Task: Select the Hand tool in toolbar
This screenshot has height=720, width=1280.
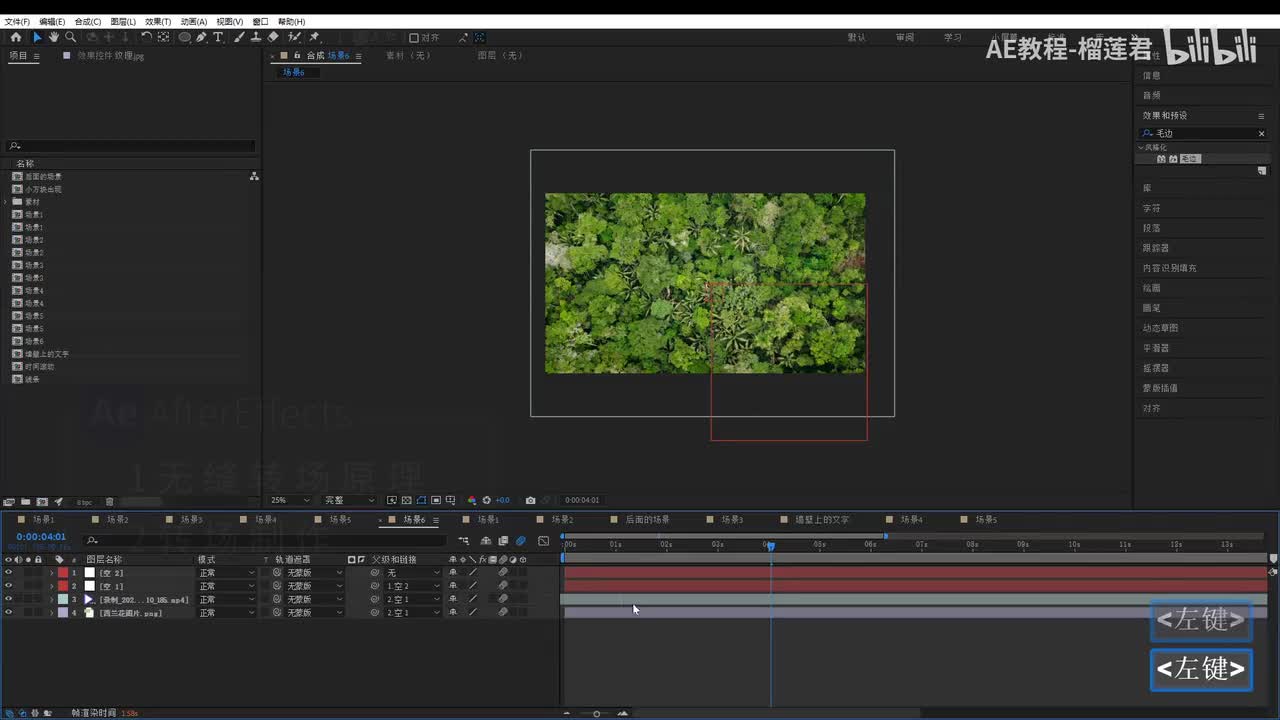Action: pos(54,37)
